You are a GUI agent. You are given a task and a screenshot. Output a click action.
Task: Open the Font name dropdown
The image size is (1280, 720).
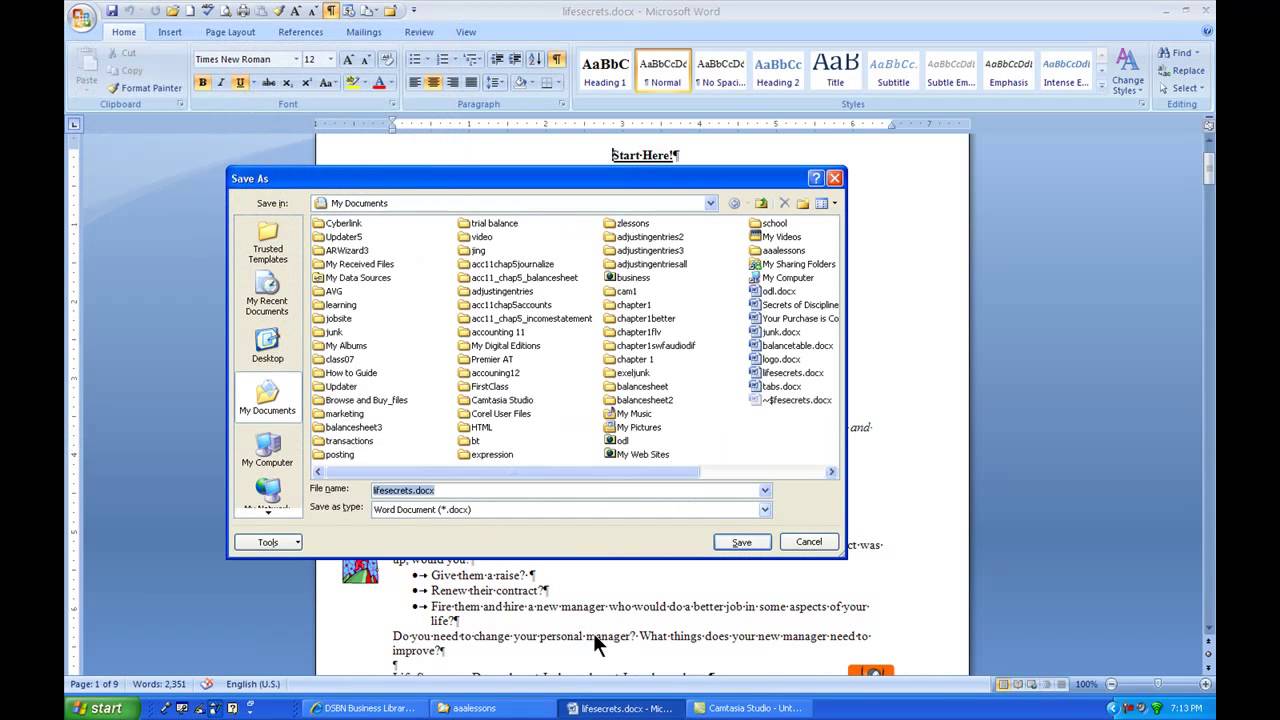pos(295,59)
